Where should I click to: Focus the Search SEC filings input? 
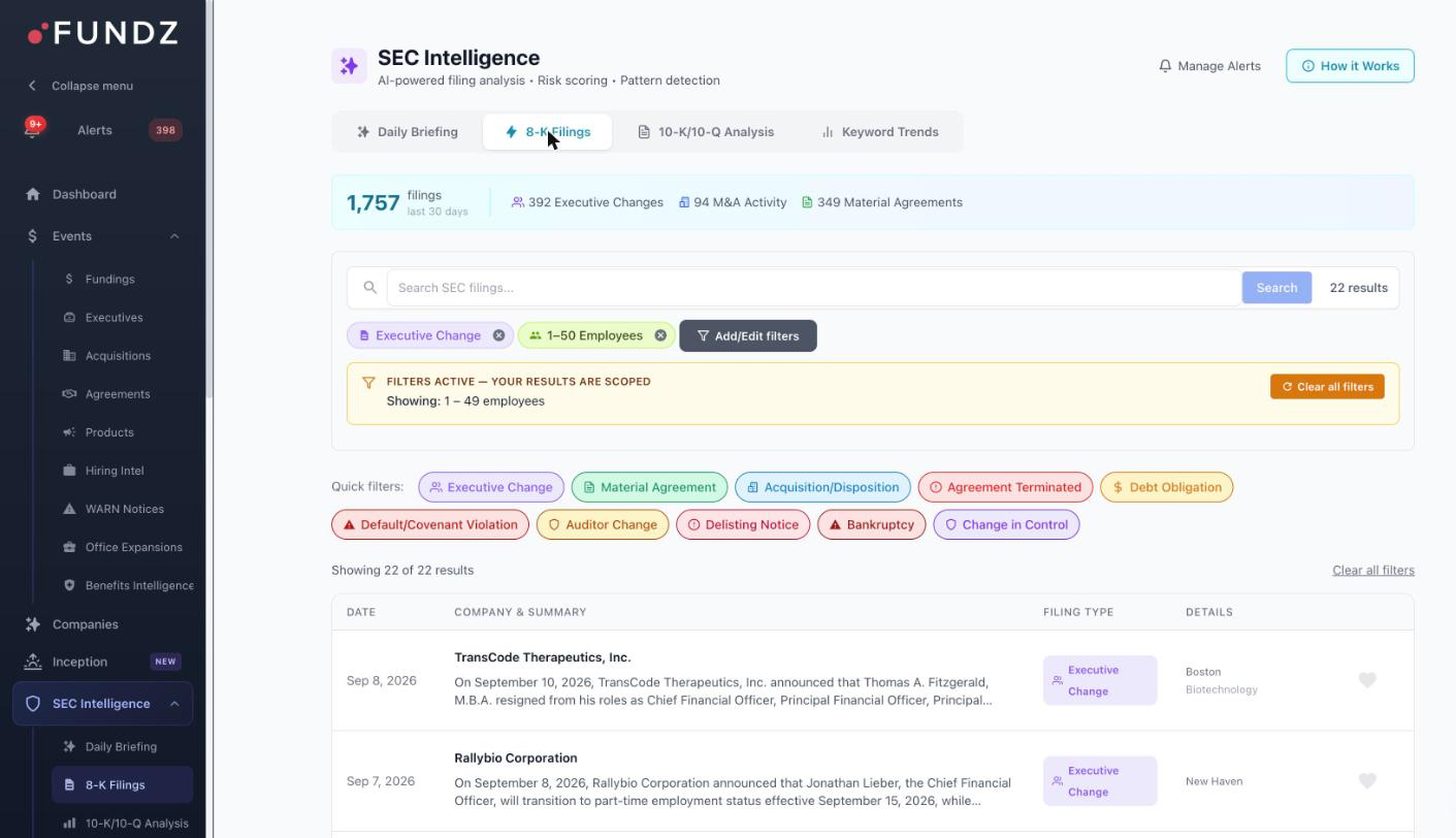pos(814,288)
